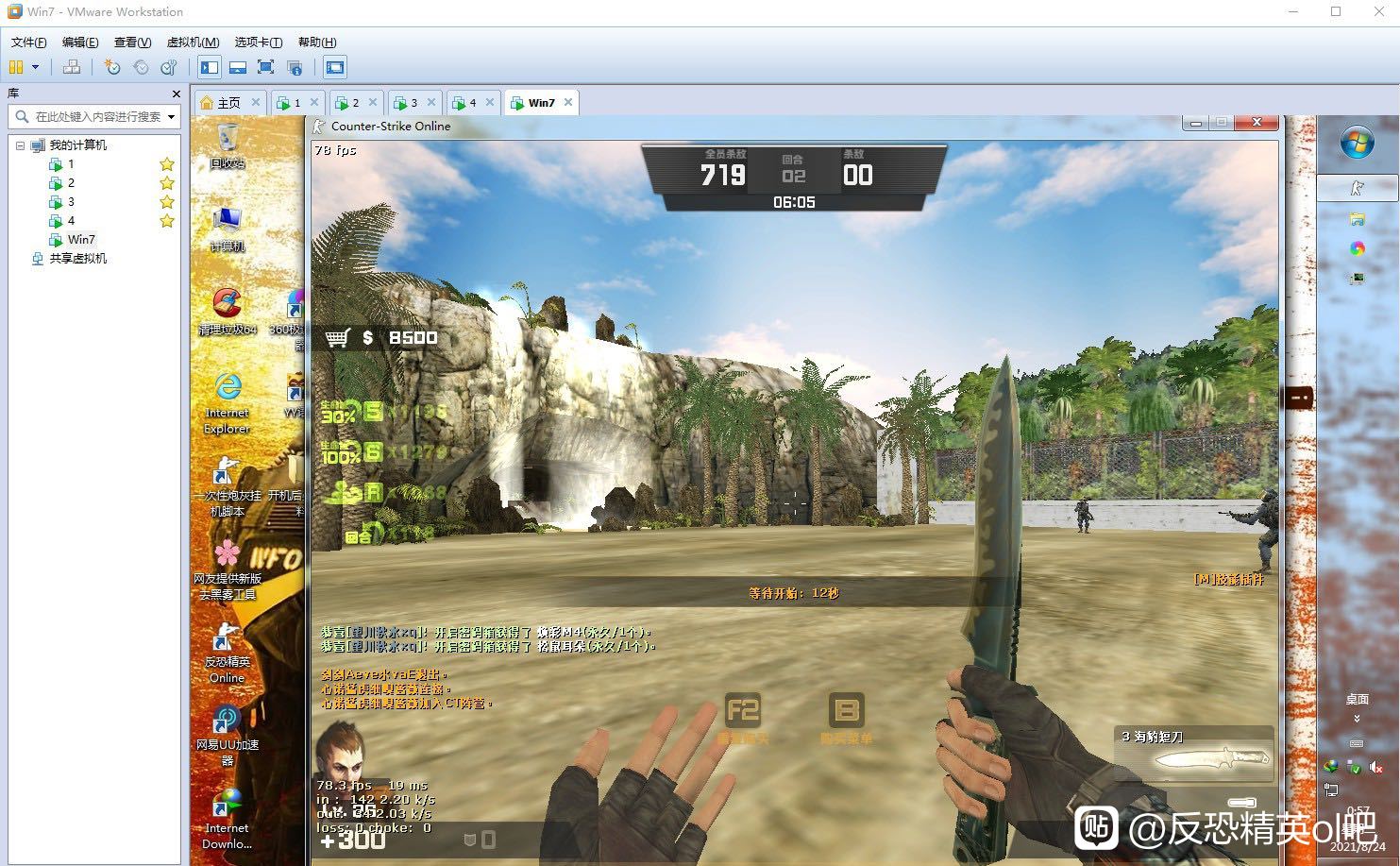Screen dimensions: 1400x866
Task: Open the 编辑(E) menu
Action: [x=80, y=42]
